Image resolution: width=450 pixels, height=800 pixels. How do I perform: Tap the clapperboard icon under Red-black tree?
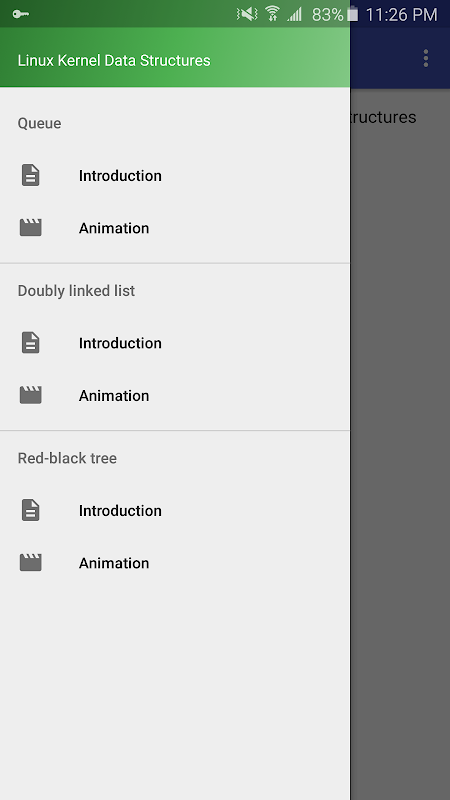[31, 562]
